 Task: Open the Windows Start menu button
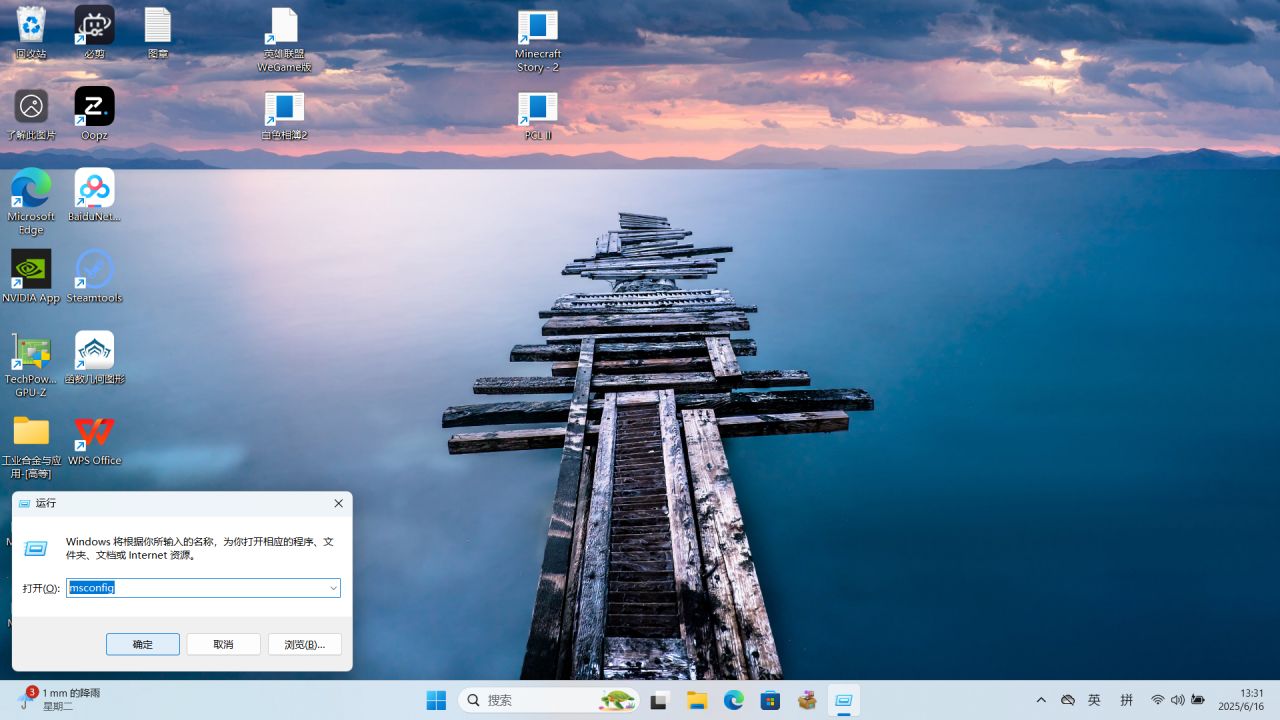(x=436, y=701)
